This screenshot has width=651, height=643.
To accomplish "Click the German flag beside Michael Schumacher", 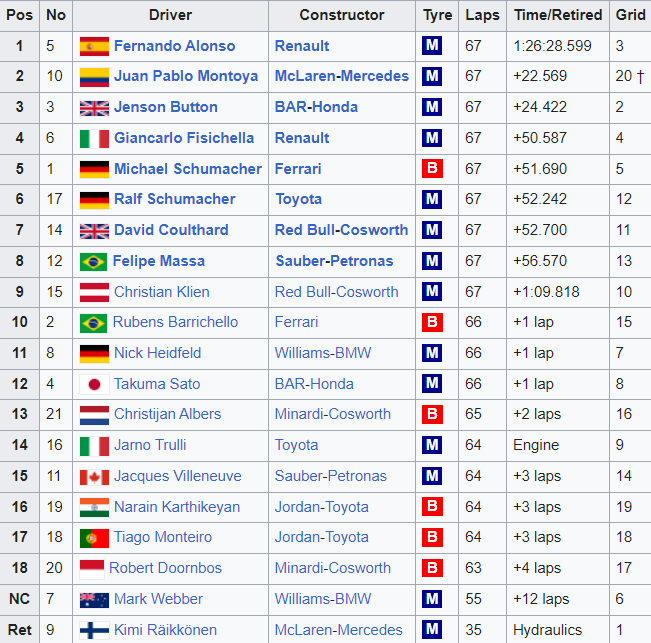I will [94, 169].
